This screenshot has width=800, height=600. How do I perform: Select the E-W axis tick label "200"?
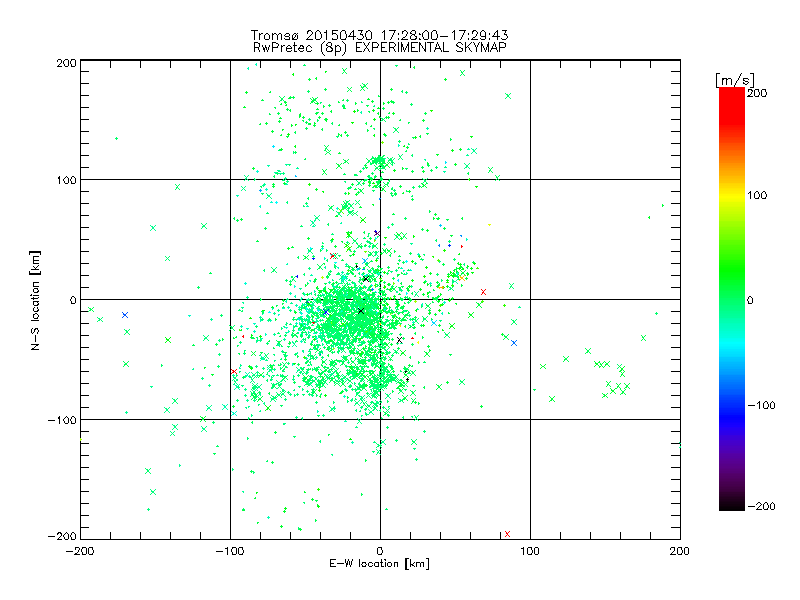point(680,551)
